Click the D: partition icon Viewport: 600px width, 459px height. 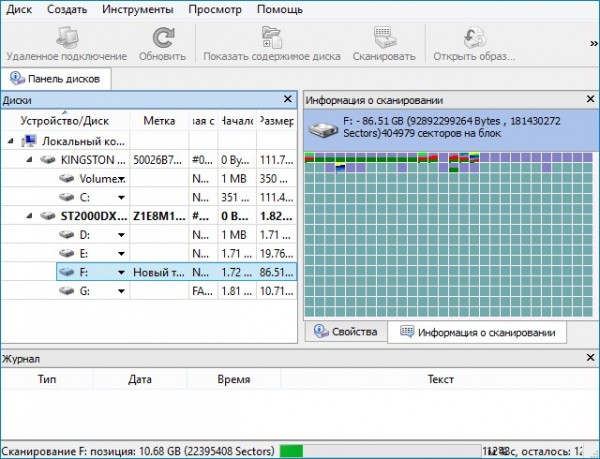click(x=66, y=234)
